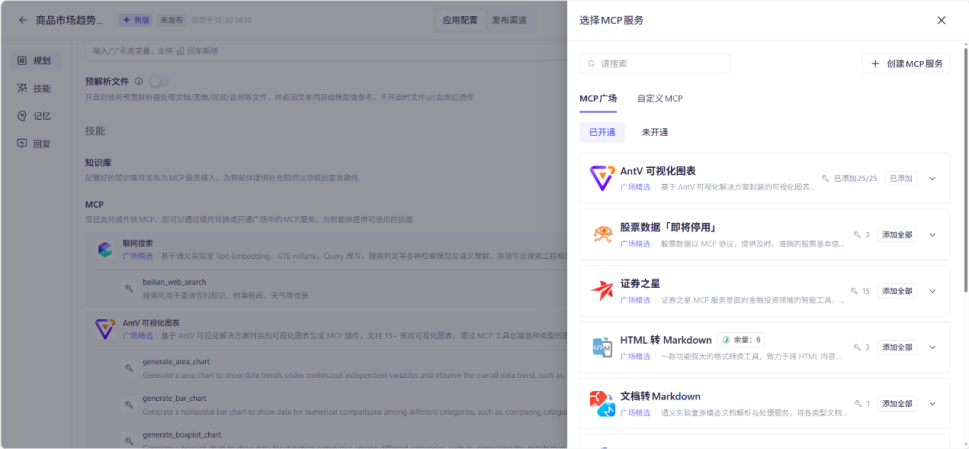Click the 知识库 section heading
This screenshot has width=969, height=449.
(x=98, y=163)
